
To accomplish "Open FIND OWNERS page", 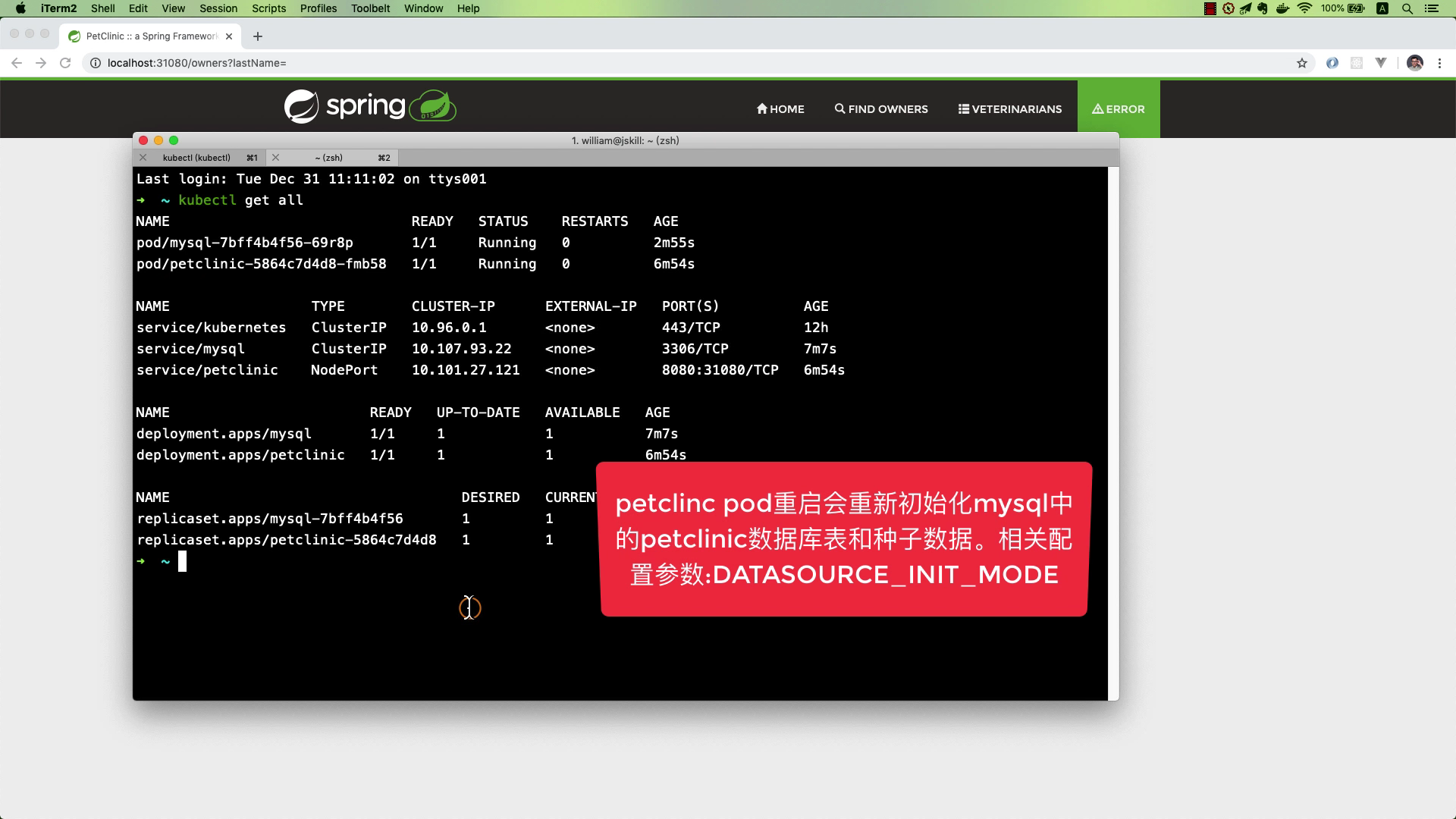I will tap(881, 108).
